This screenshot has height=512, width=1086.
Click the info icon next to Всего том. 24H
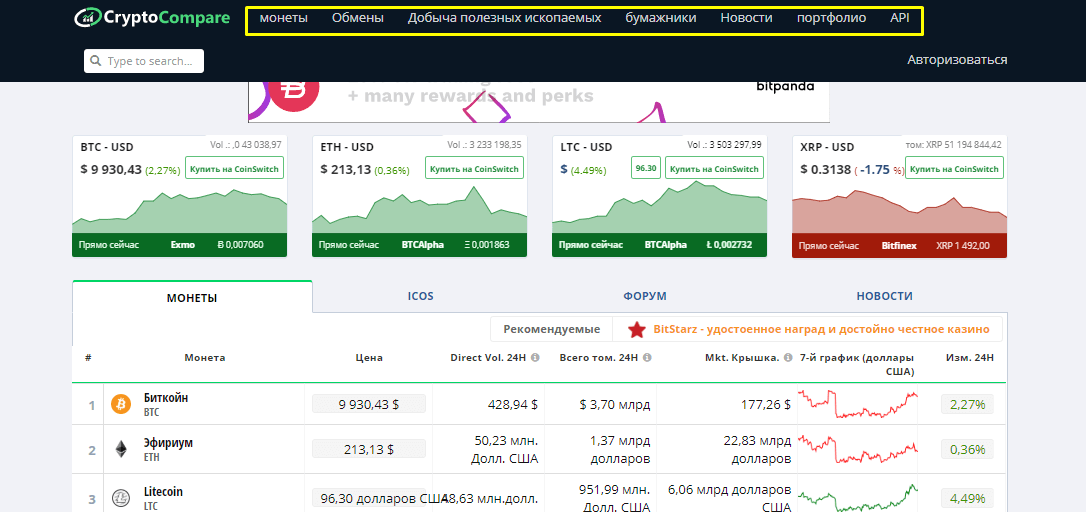(647, 358)
